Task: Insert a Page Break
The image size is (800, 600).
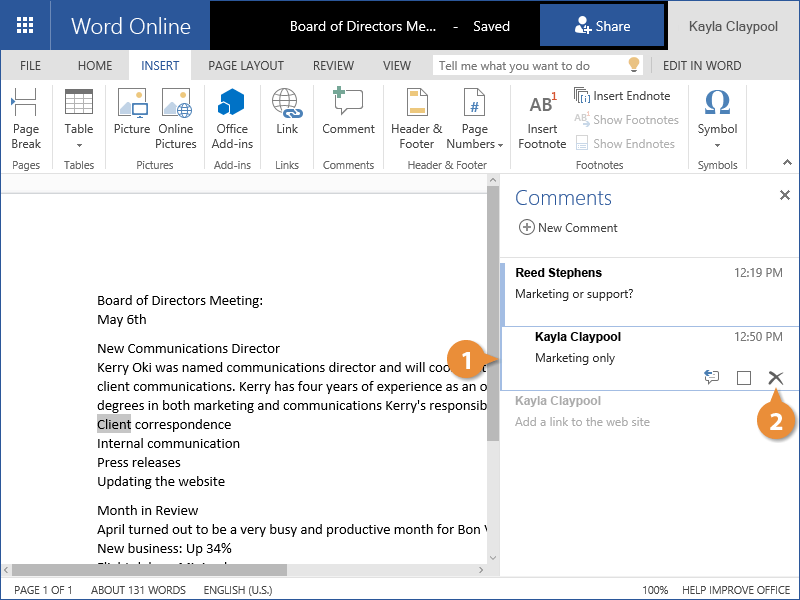Action: pos(26,118)
